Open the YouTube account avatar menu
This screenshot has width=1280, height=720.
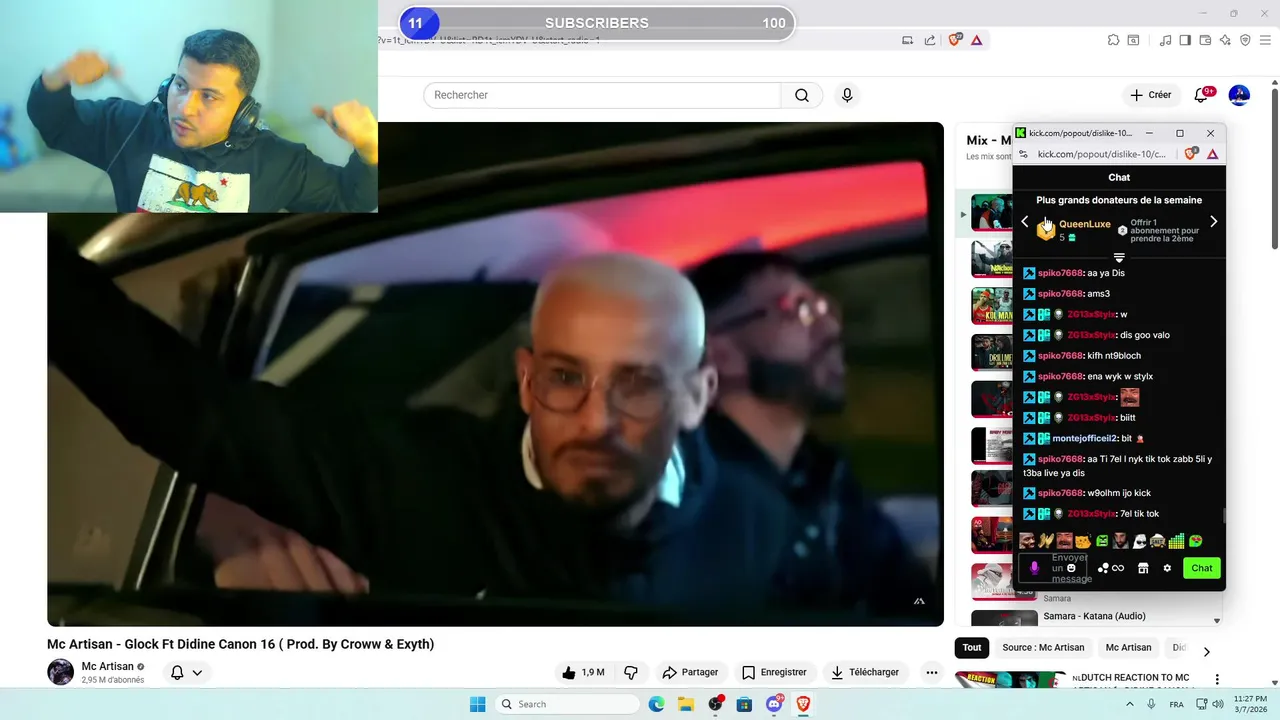pyautogui.click(x=1239, y=95)
